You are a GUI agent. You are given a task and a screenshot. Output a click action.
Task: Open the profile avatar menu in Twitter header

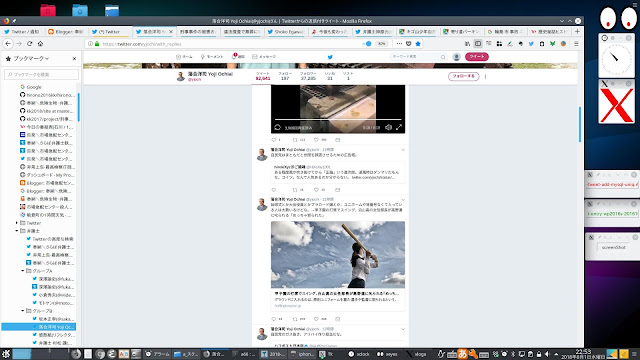[x=457, y=57]
